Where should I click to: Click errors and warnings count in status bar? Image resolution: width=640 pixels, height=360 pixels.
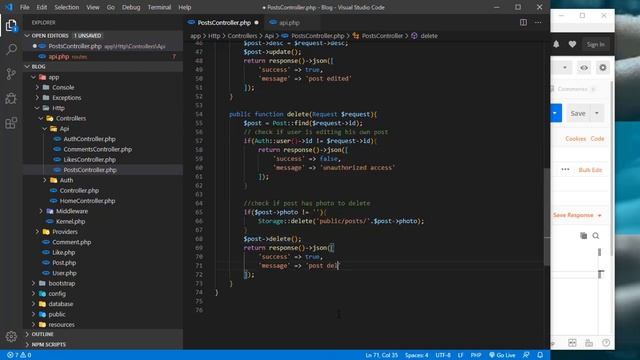click(x=19, y=355)
